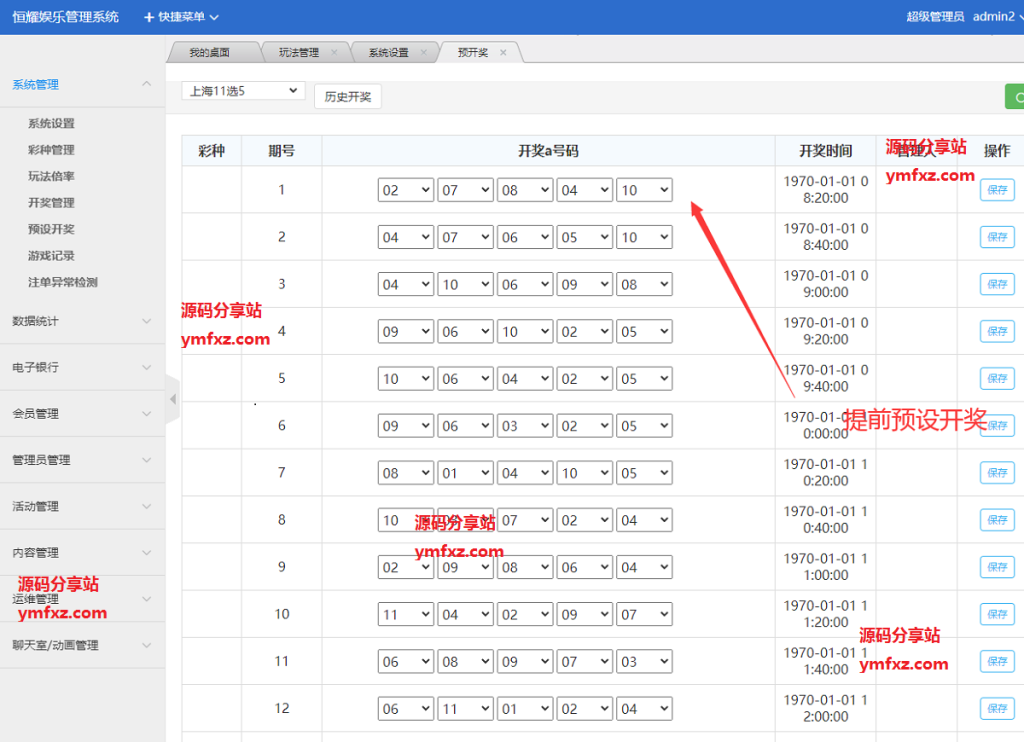Screen dimensions: 1024x742
Task: Click 保存 to save period 1 numbers
Action: 997,189
